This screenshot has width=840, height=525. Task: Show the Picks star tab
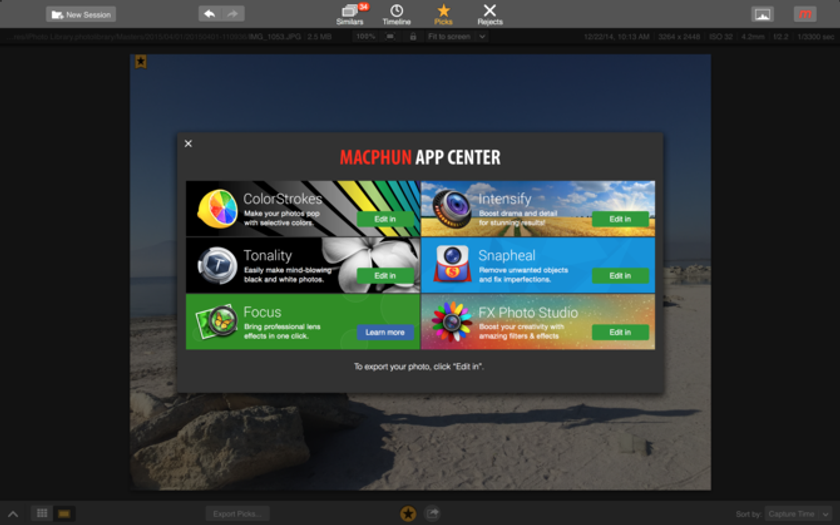click(443, 14)
